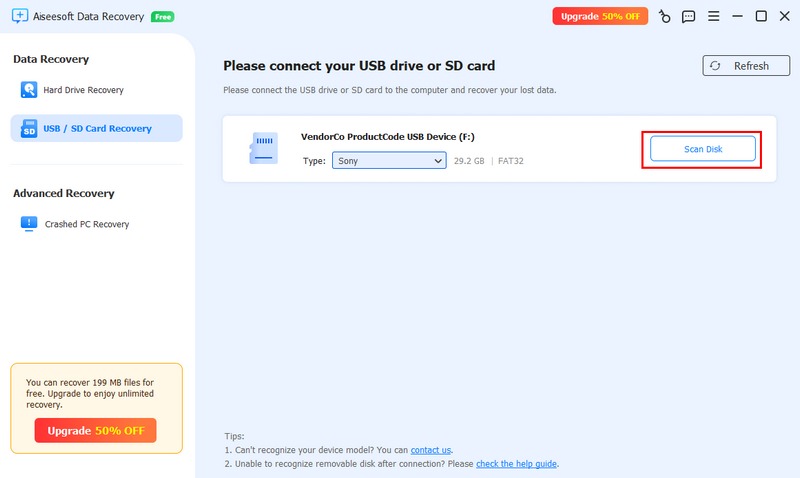Open the feedback chat bubble icon
This screenshot has height=478, width=800.
689,16
